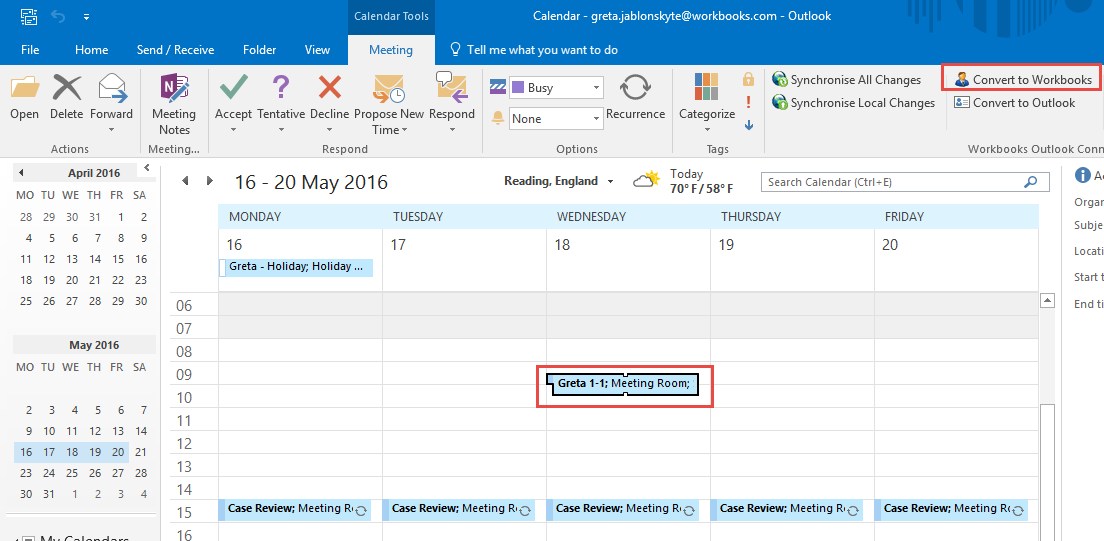Select 18 in May 2016 mini calendar

(x=70, y=452)
